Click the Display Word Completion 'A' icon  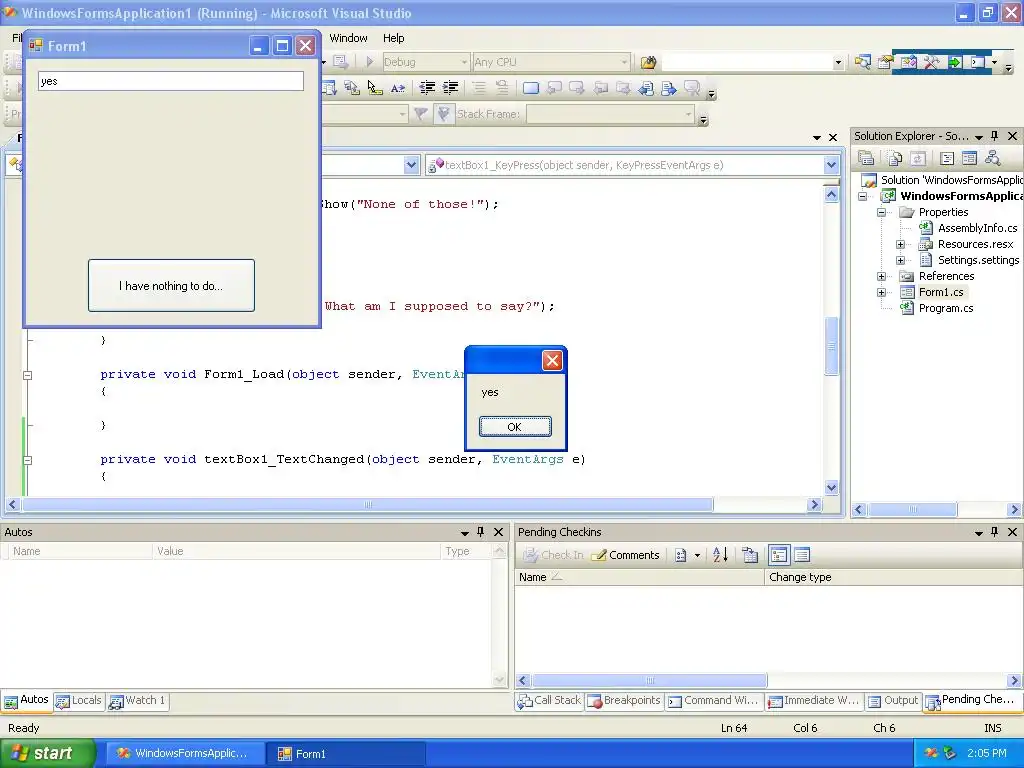[x=397, y=88]
